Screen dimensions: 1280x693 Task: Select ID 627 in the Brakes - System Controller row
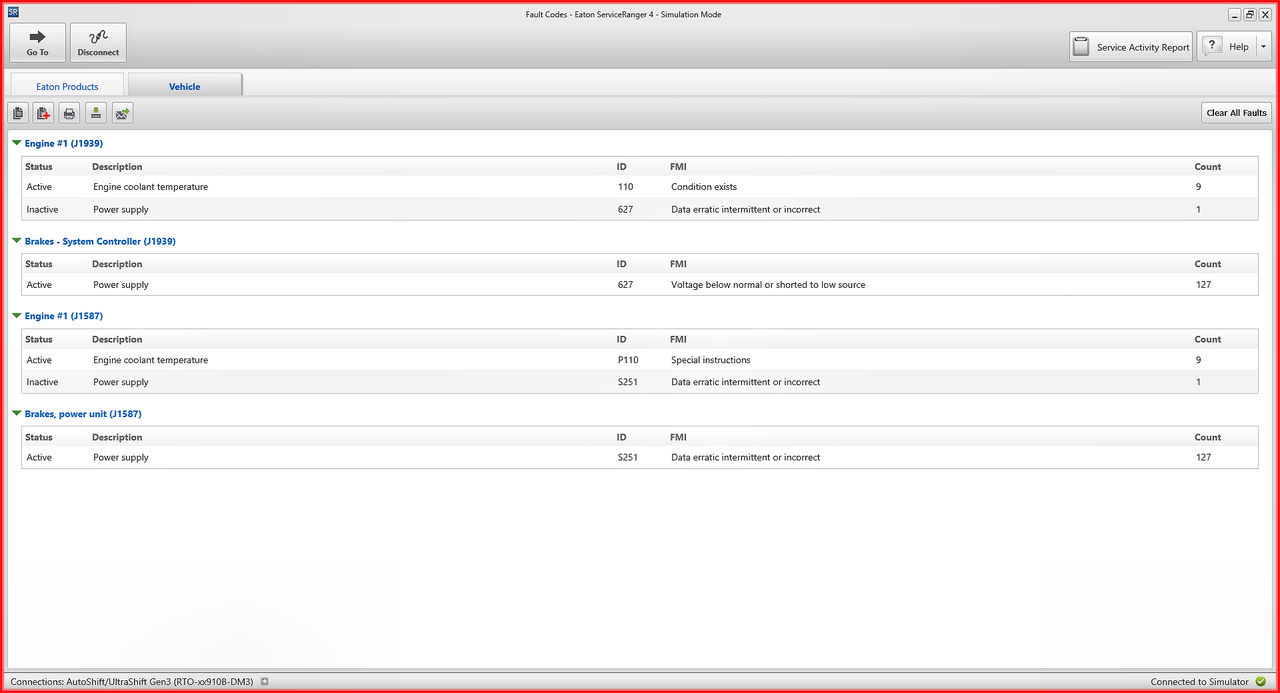tap(626, 285)
